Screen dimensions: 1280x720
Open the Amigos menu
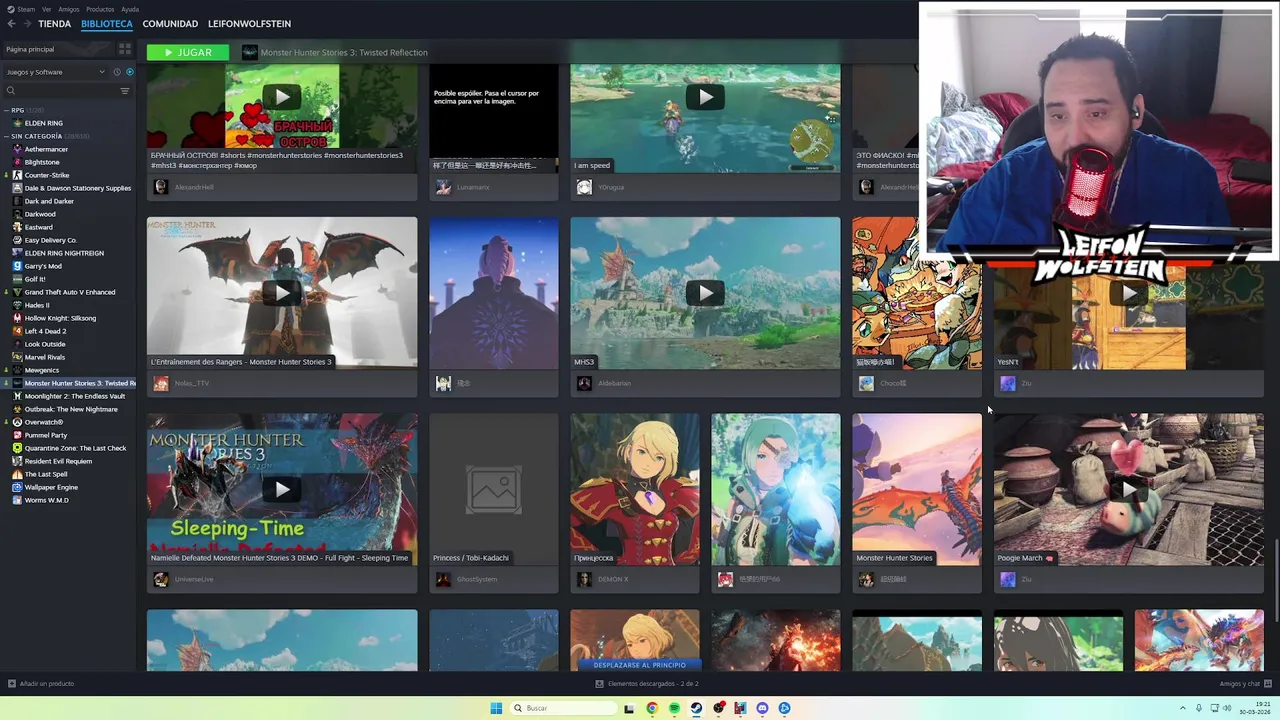(69, 9)
